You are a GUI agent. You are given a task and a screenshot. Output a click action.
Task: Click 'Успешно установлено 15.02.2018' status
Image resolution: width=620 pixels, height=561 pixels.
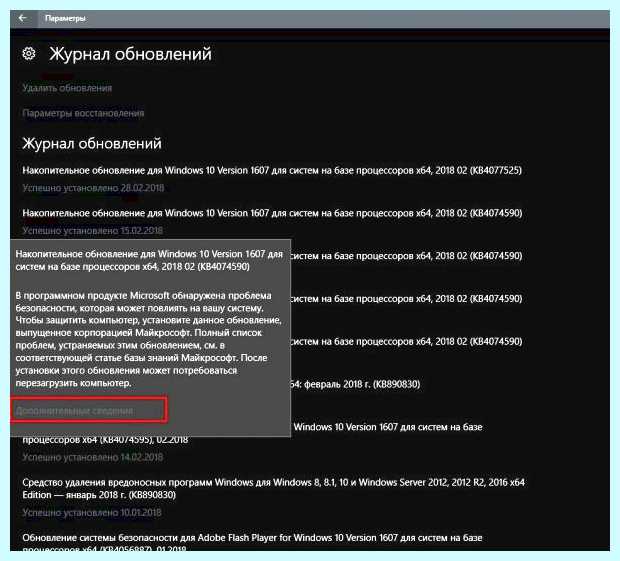[93, 230]
